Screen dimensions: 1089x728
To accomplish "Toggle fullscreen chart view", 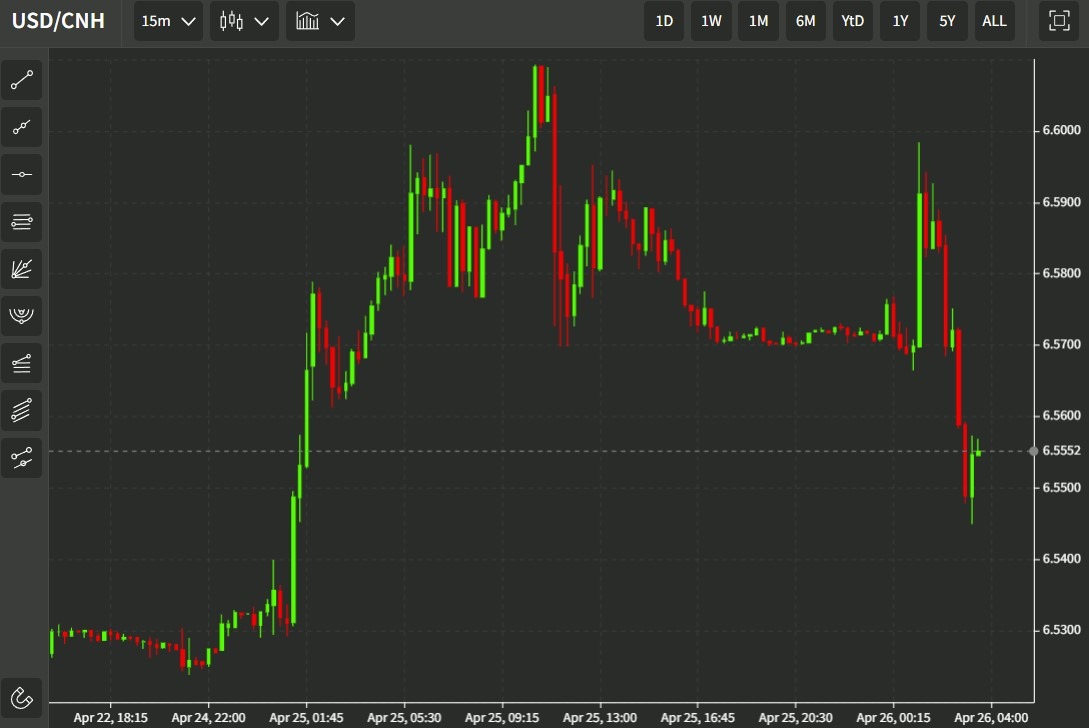I will pyautogui.click(x=1058, y=21).
